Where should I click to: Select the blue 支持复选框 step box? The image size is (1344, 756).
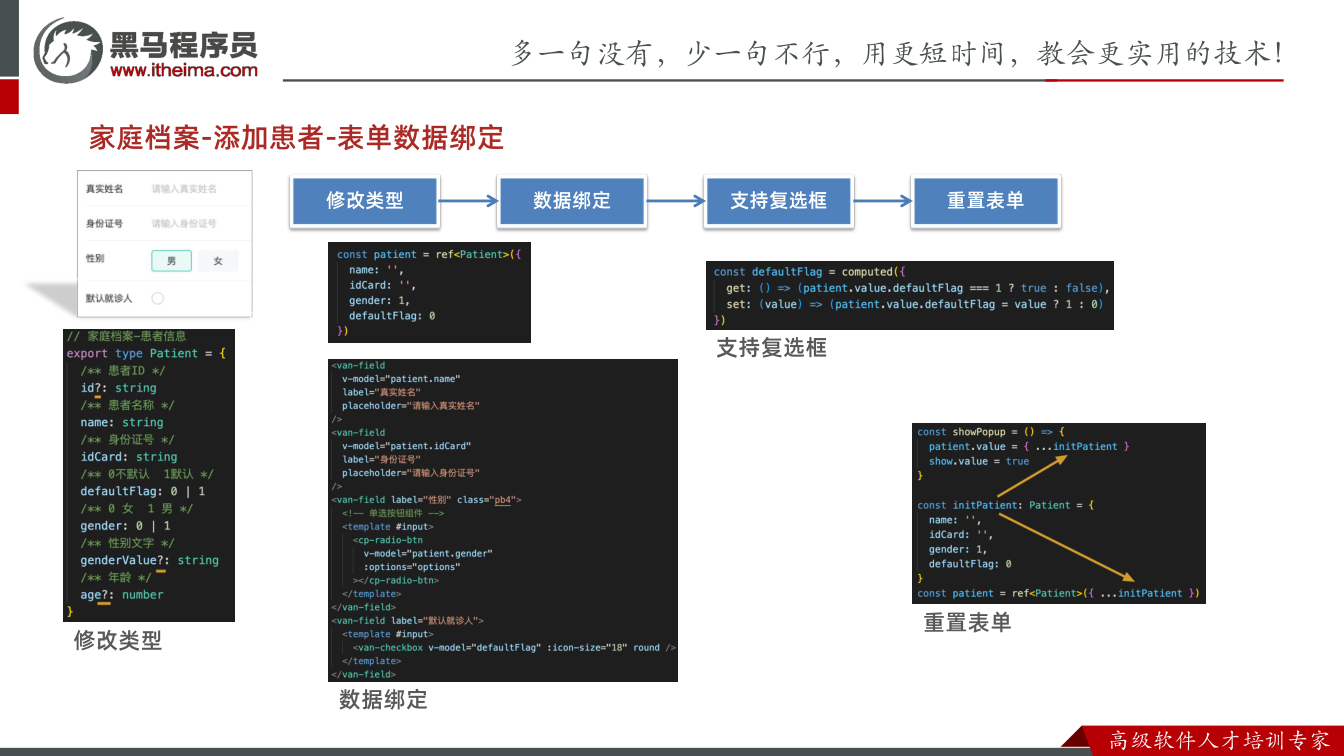(x=778, y=200)
